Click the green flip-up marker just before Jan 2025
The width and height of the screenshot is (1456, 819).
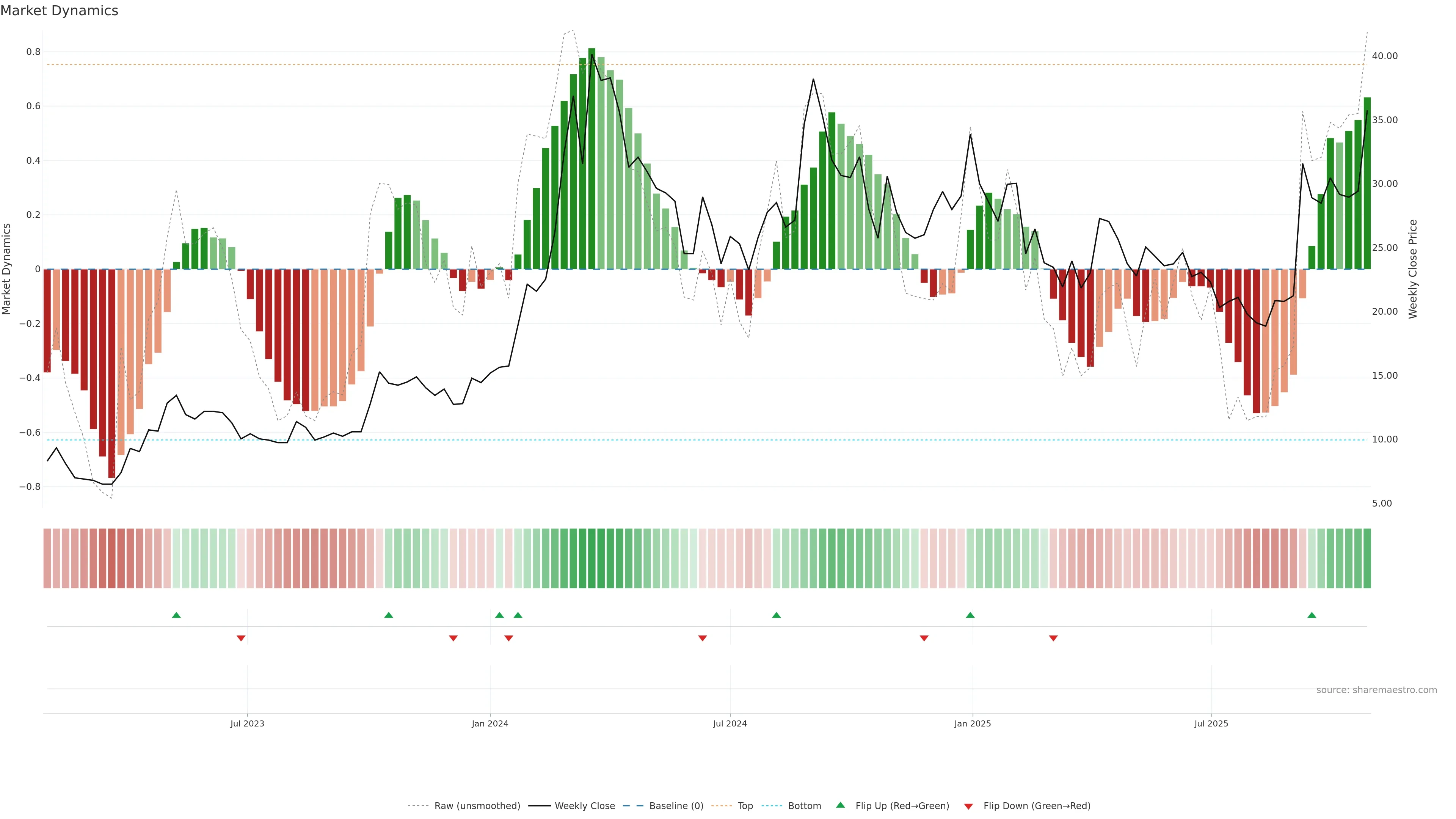(x=971, y=615)
